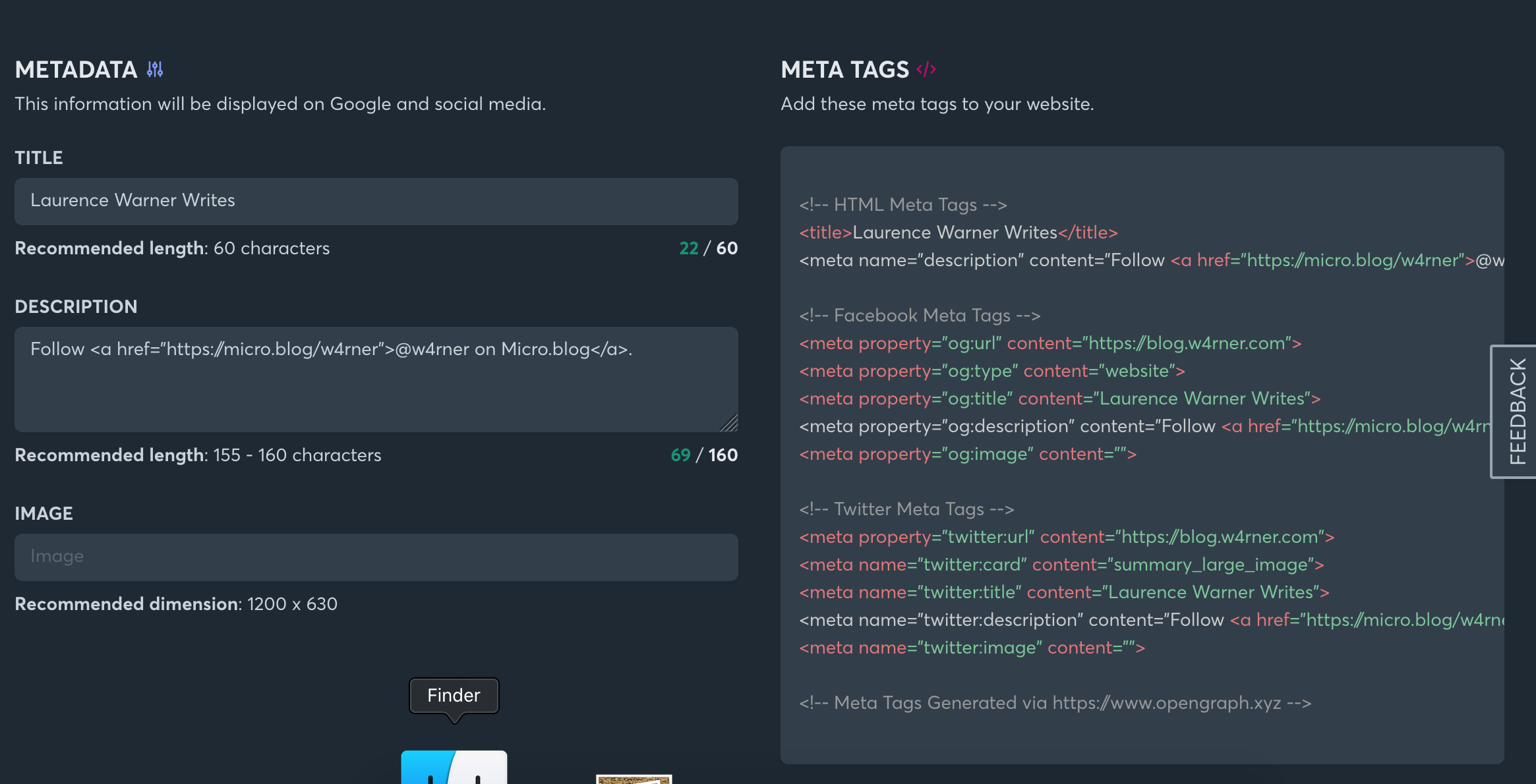Viewport: 1536px width, 784px height.
Task: Click the description textarea resize handle
Action: pyautogui.click(x=730, y=424)
